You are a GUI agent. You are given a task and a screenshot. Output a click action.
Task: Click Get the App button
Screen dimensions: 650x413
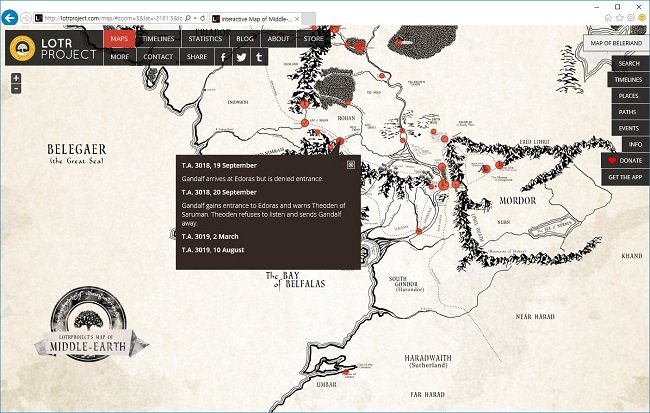pos(625,177)
